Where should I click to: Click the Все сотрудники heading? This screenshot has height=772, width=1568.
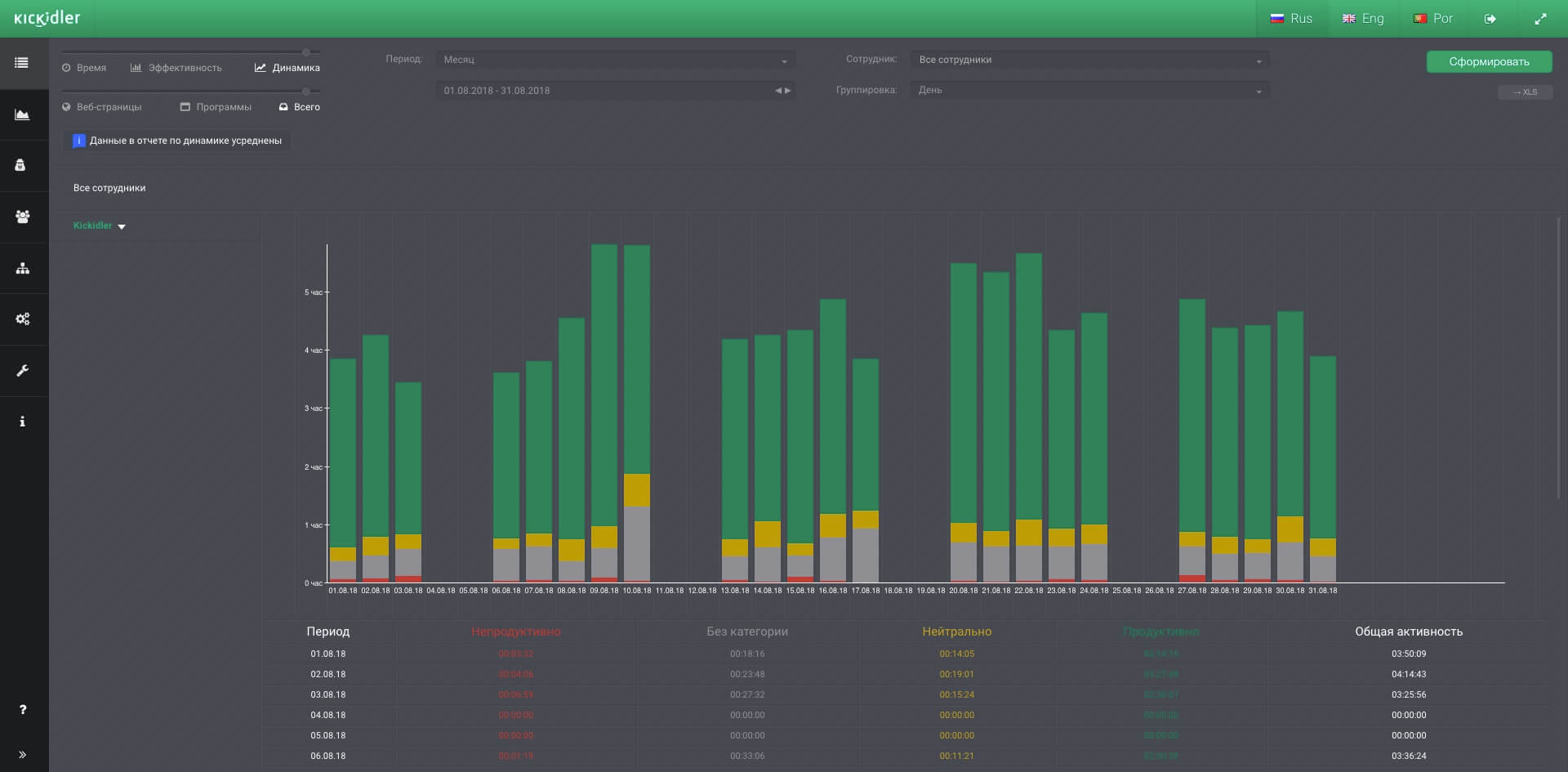pos(109,188)
